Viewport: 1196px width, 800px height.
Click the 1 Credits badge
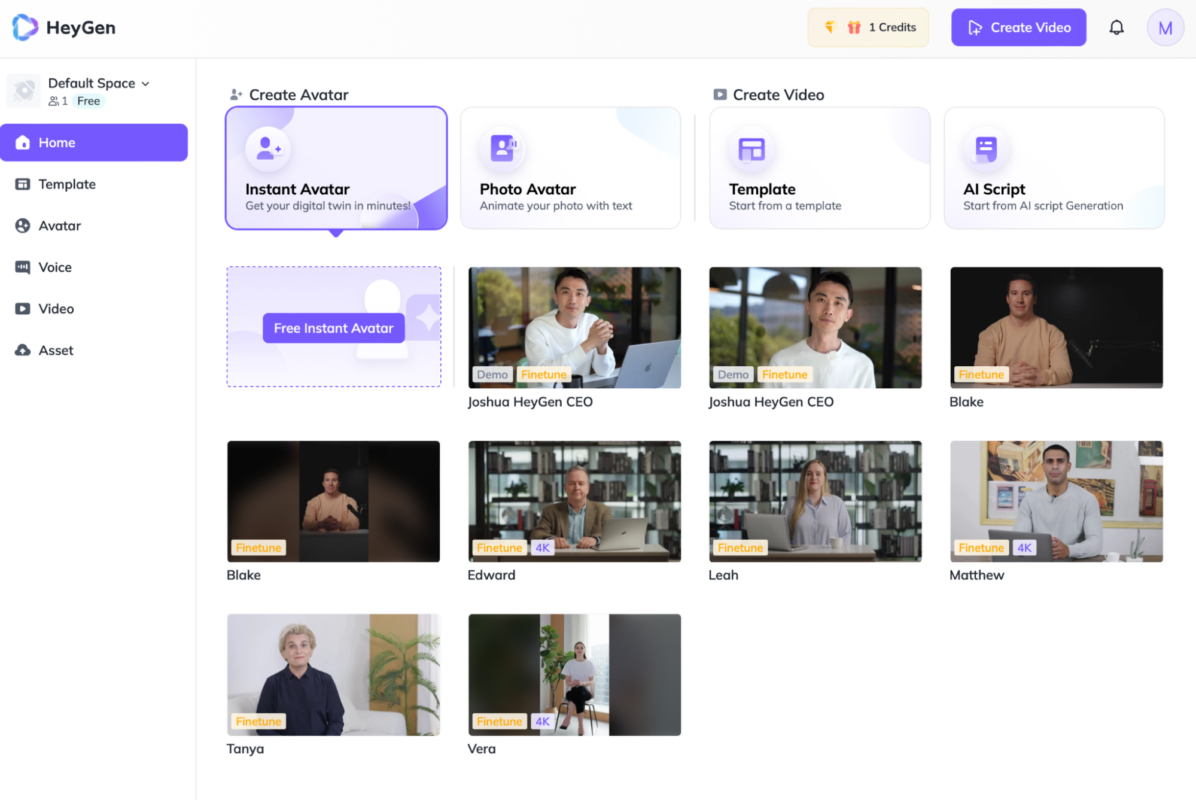891,28
